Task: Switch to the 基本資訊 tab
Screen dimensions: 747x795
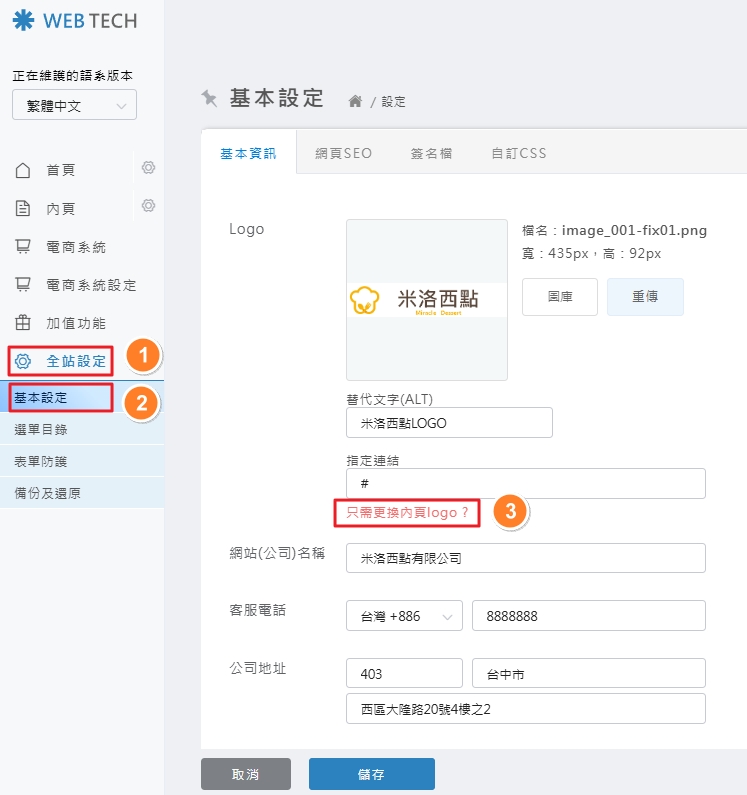Action: tap(248, 153)
